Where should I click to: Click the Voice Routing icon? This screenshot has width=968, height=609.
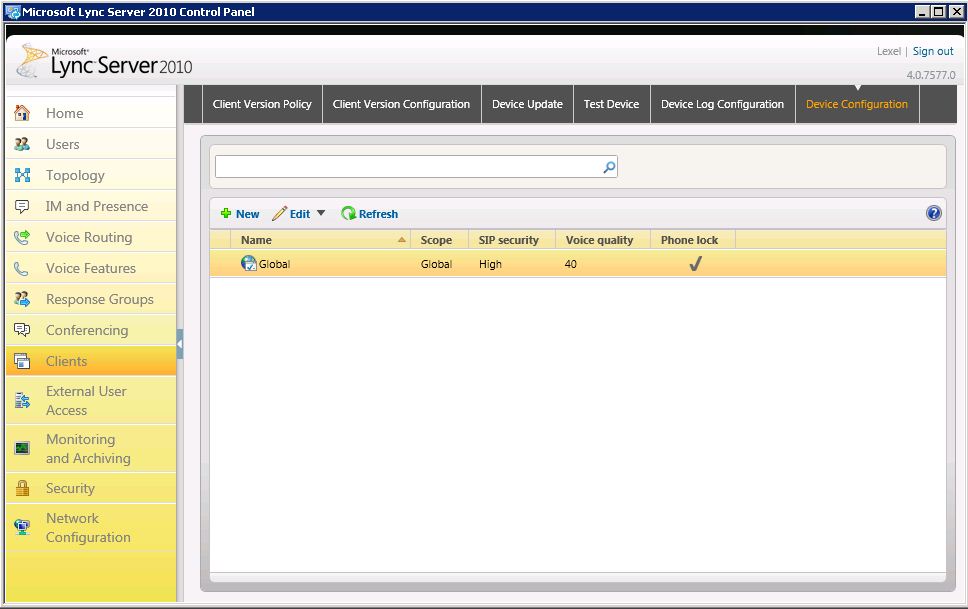[x=22, y=237]
